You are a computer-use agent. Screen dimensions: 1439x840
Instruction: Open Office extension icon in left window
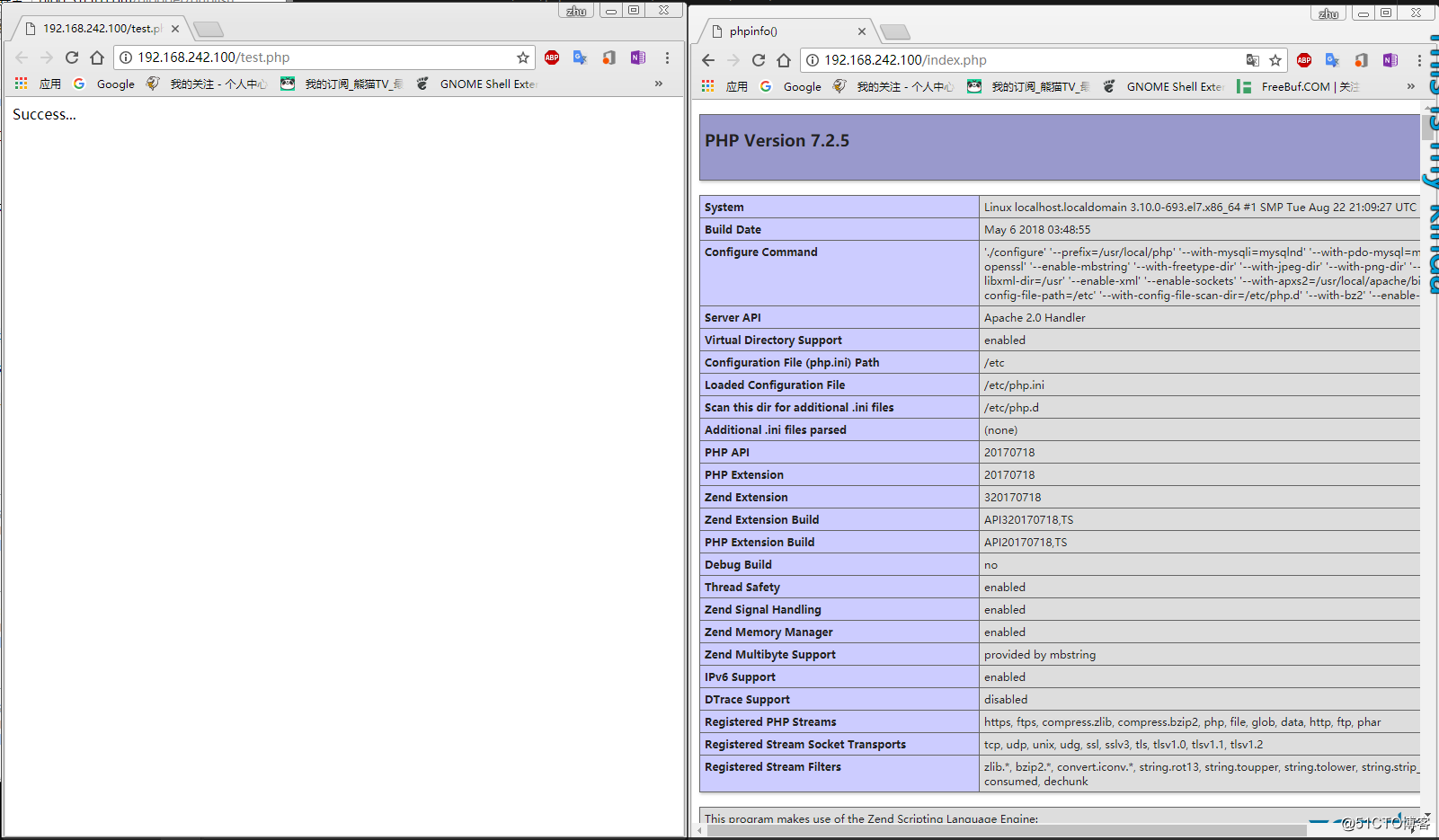[x=609, y=57]
